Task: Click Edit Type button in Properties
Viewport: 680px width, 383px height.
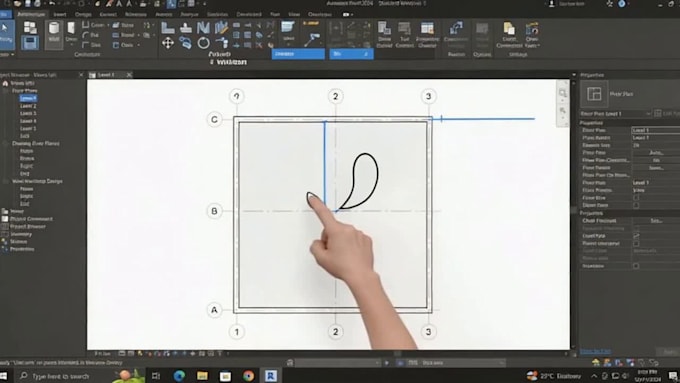Action: click(667, 114)
